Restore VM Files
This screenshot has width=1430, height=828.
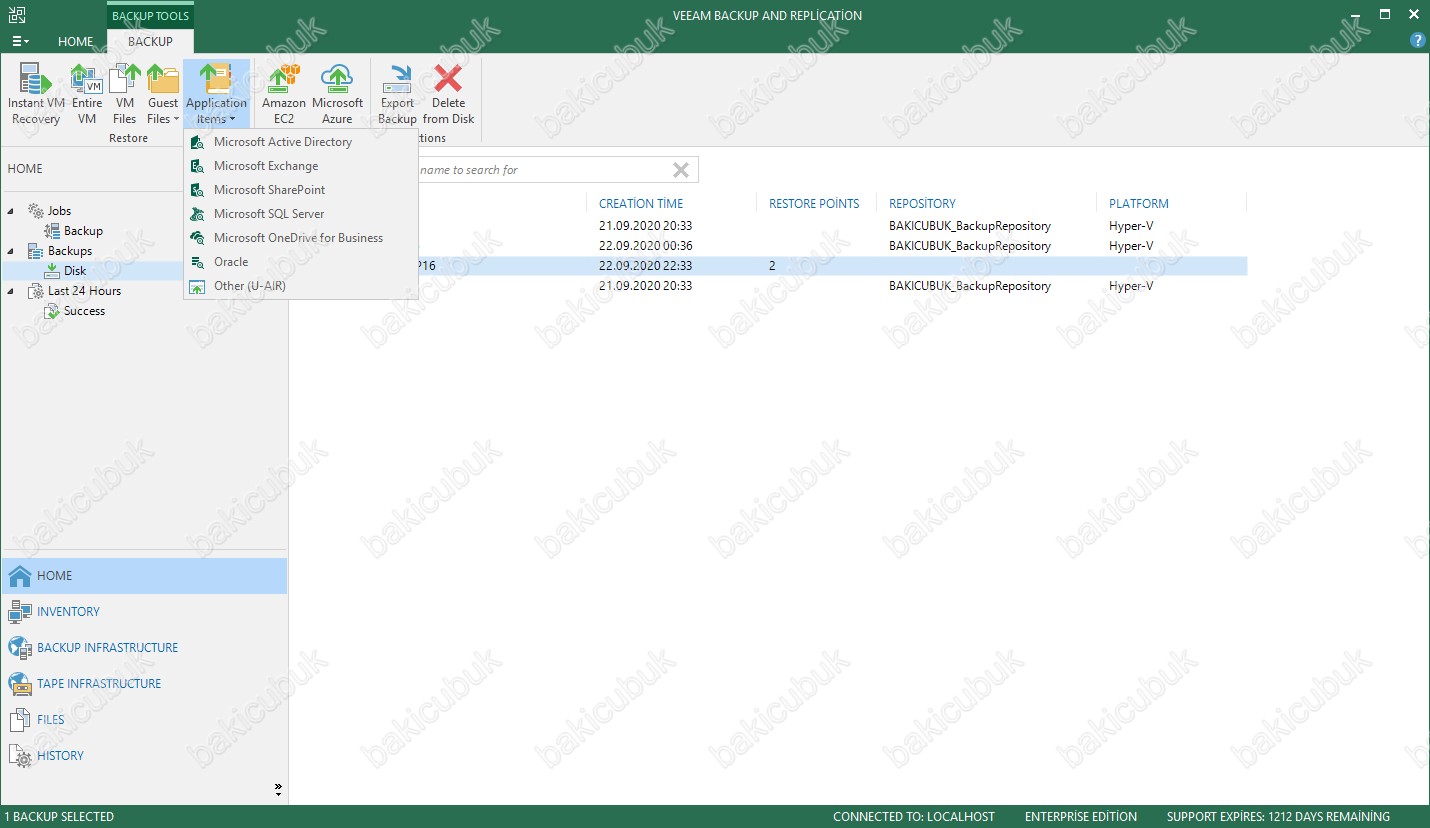pyautogui.click(x=125, y=95)
